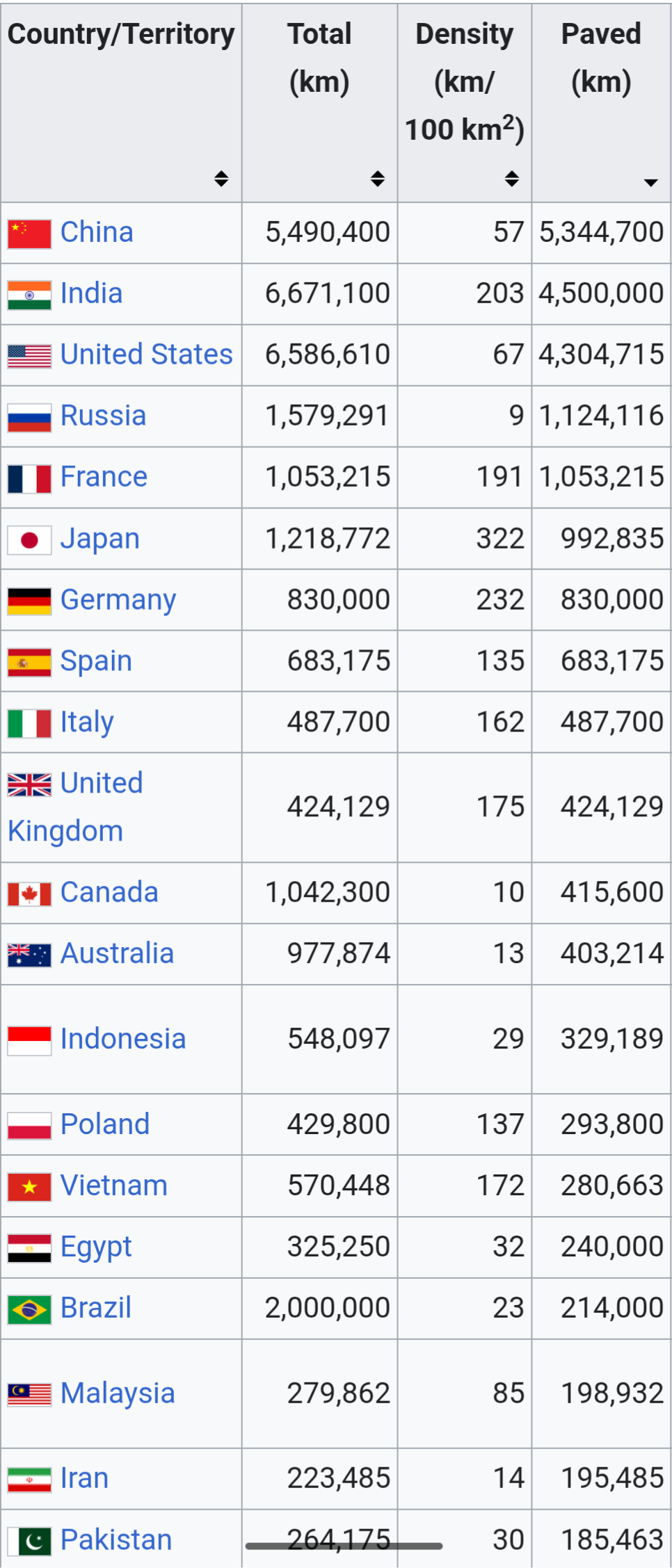Sort table by Country/Territory column
The width and height of the screenshot is (672, 1568).
point(221,179)
